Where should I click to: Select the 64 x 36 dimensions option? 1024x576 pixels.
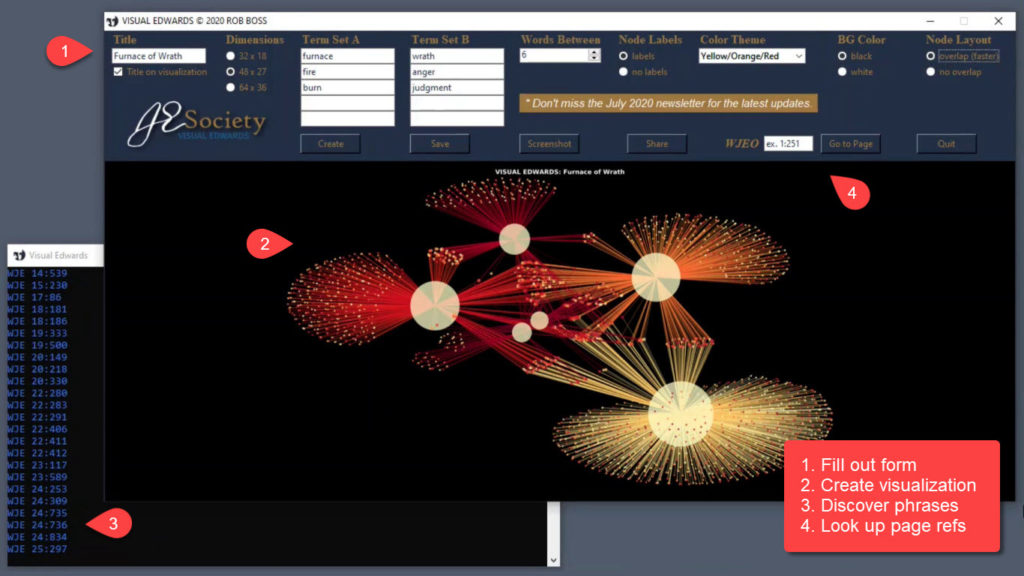pos(231,88)
